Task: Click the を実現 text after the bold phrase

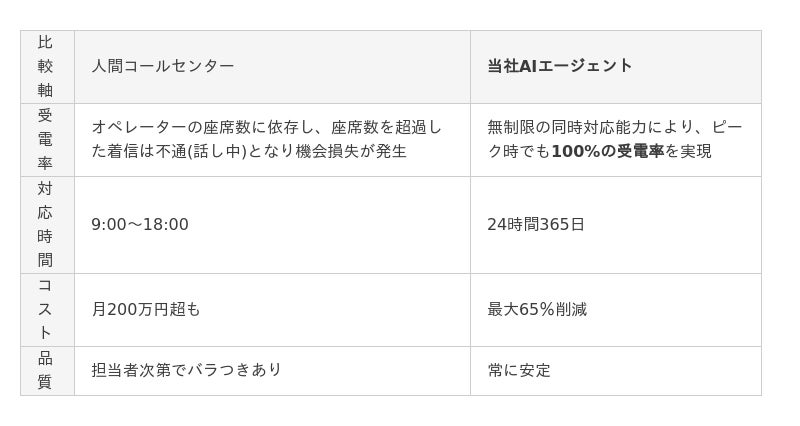Action: 688,152
